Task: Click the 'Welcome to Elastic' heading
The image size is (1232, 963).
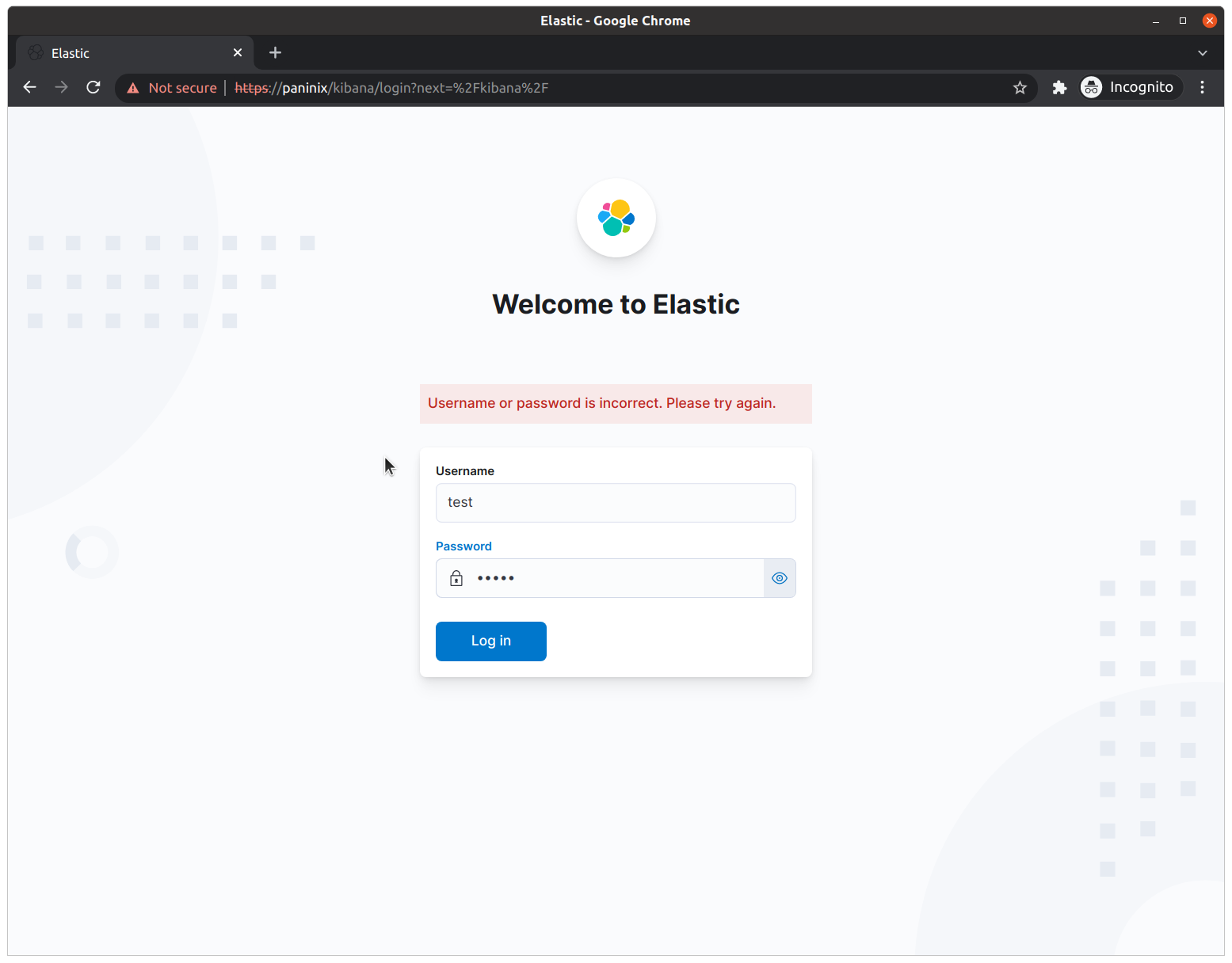Action: pos(616,304)
